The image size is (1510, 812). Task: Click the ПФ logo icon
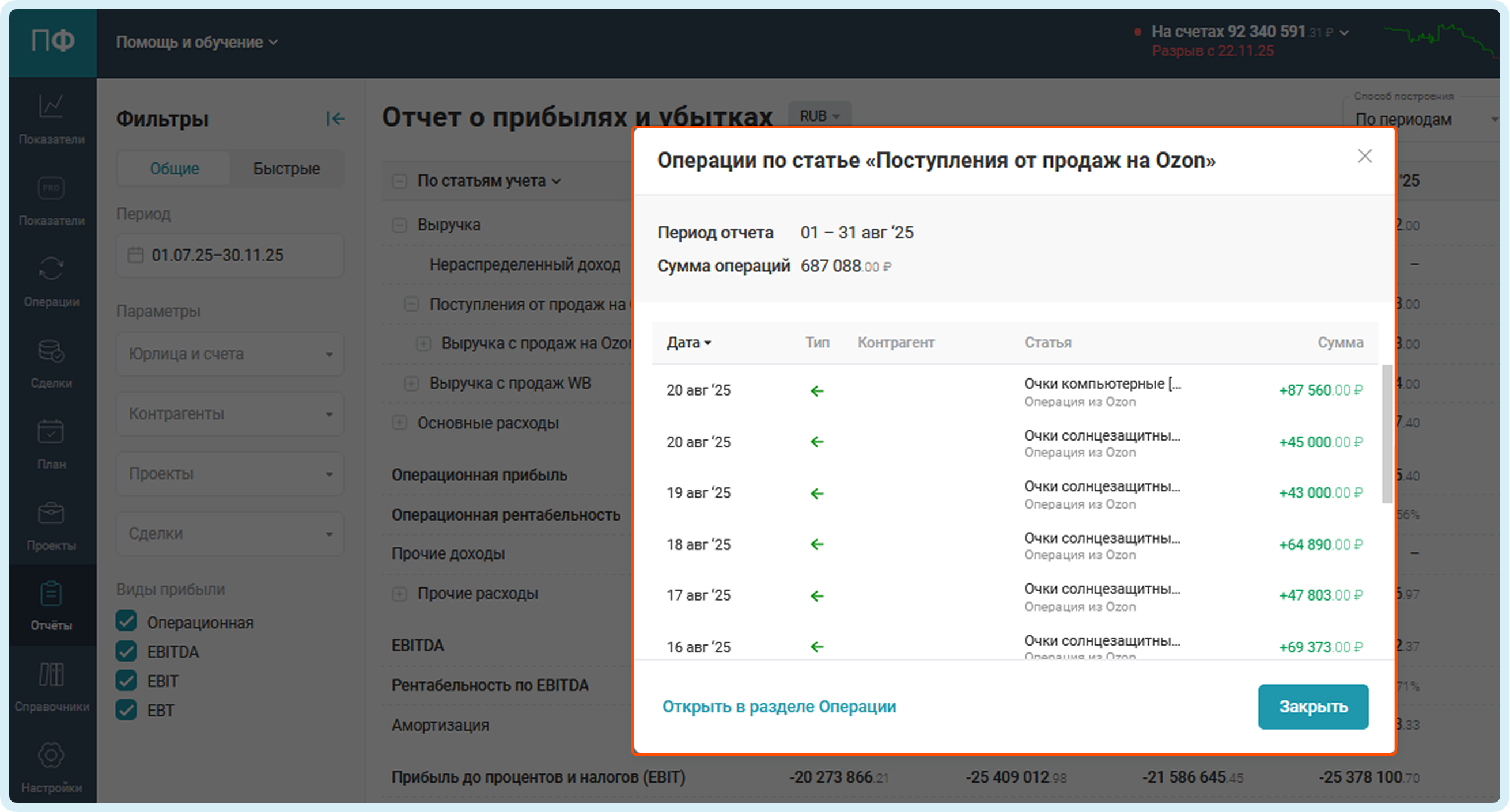[53, 41]
